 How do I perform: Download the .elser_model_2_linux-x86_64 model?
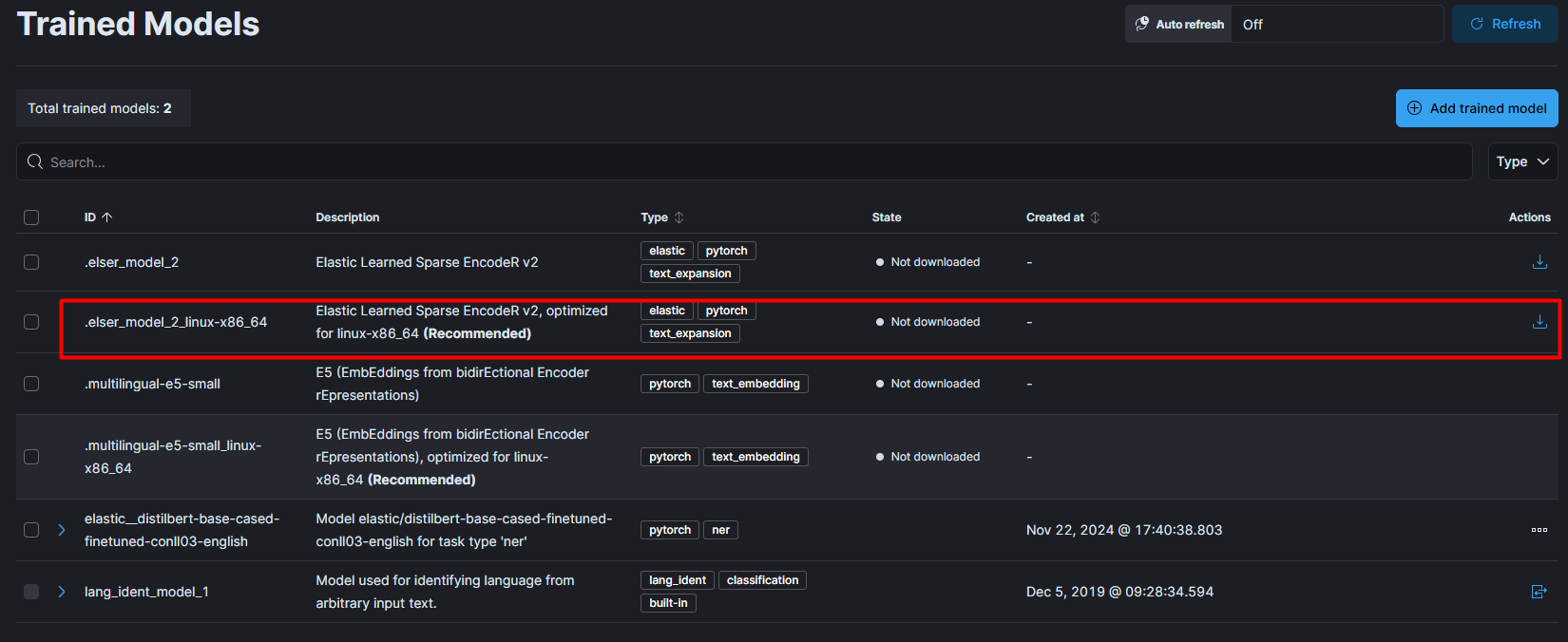tap(1539, 322)
